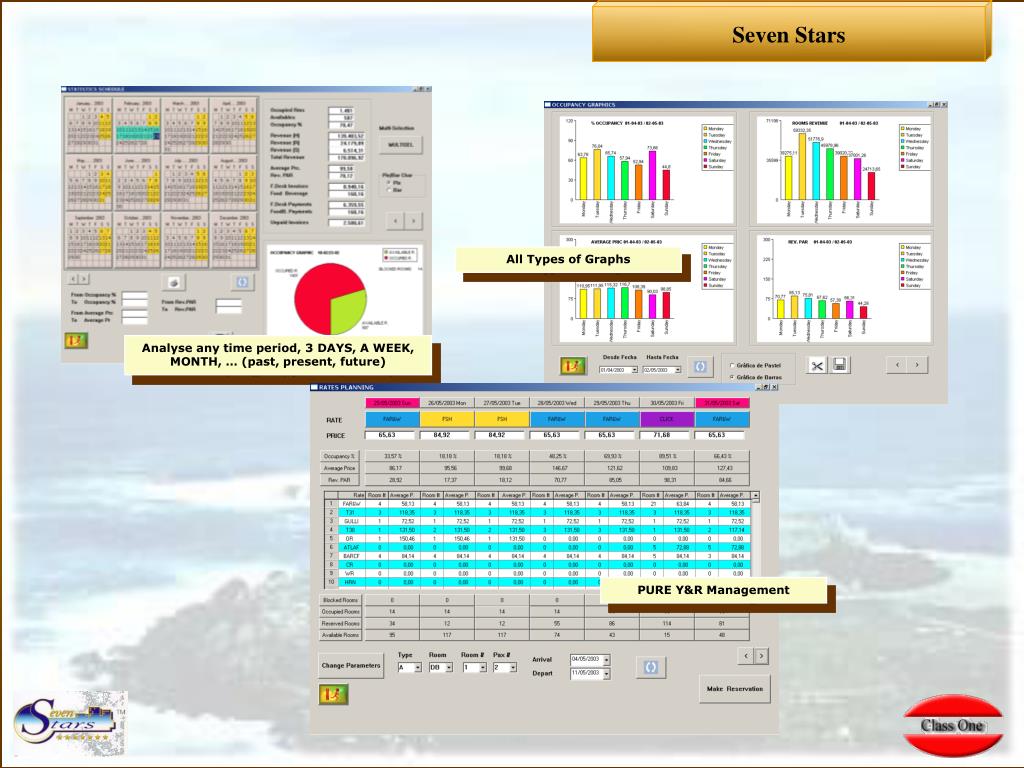Image resolution: width=1024 pixels, height=768 pixels.
Task: Click the exit door icon in Occupancy Graphics
Action: (573, 366)
